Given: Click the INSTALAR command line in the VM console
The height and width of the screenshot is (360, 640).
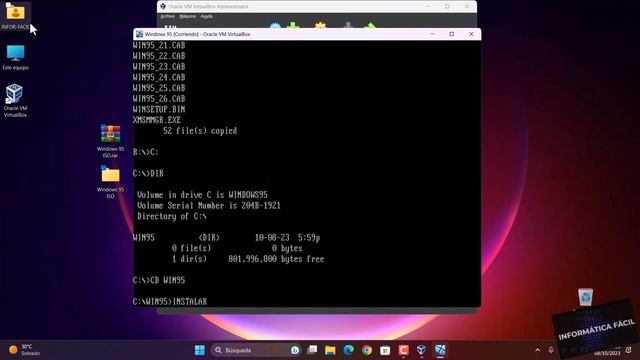Looking at the screenshot, I should pos(170,302).
